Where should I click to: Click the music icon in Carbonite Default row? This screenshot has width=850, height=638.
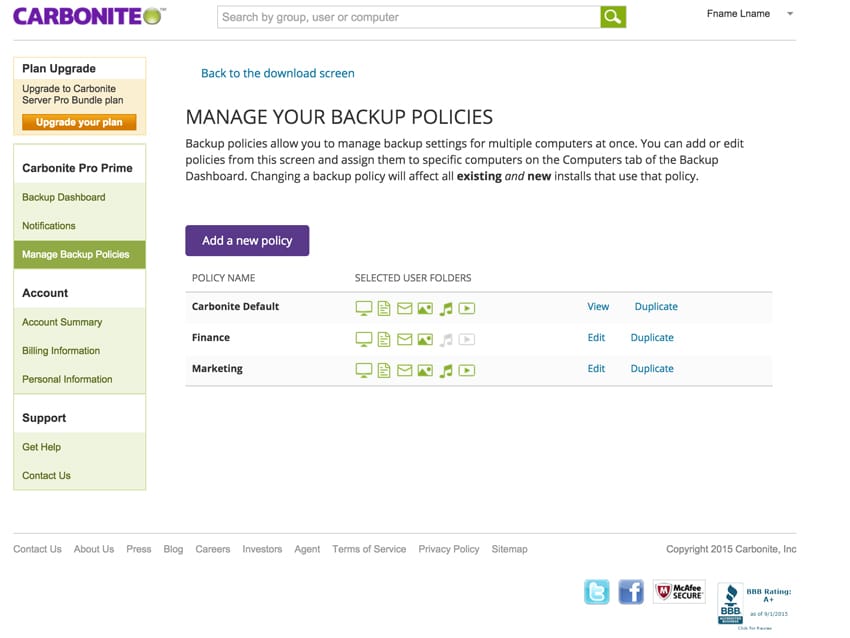(446, 309)
